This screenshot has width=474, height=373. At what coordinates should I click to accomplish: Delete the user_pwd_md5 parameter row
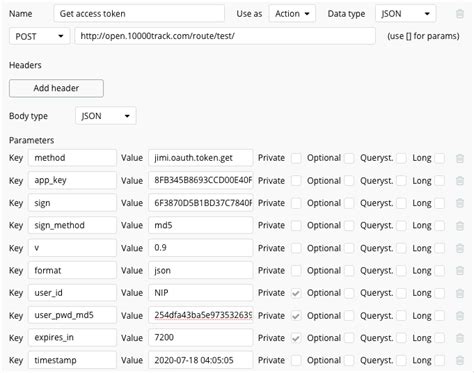(x=460, y=316)
